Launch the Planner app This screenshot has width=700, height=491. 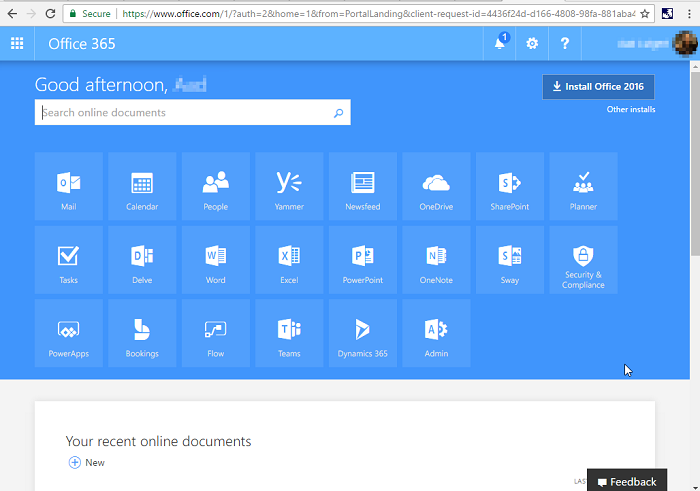583,186
